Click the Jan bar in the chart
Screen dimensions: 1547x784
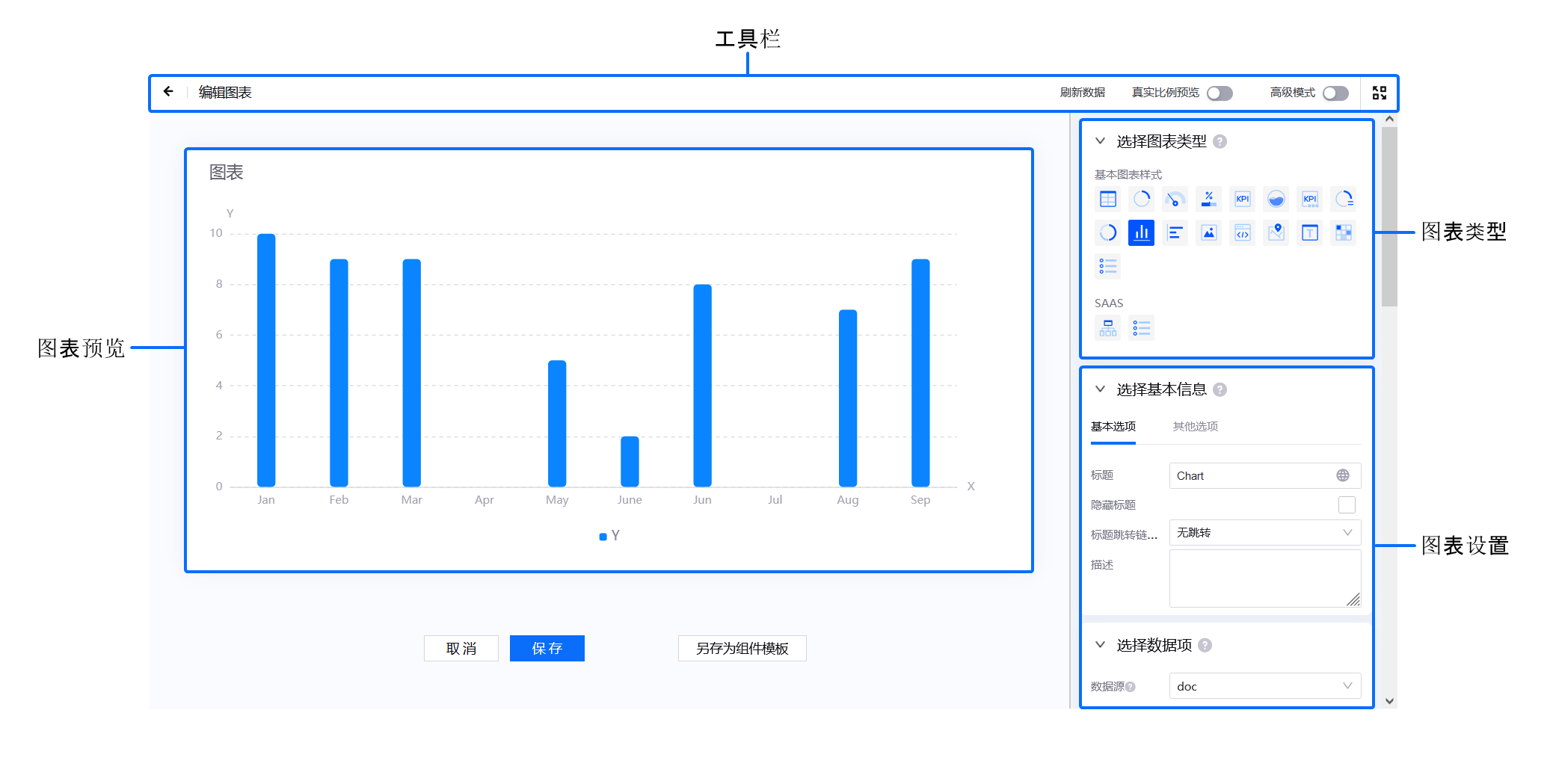[266, 360]
